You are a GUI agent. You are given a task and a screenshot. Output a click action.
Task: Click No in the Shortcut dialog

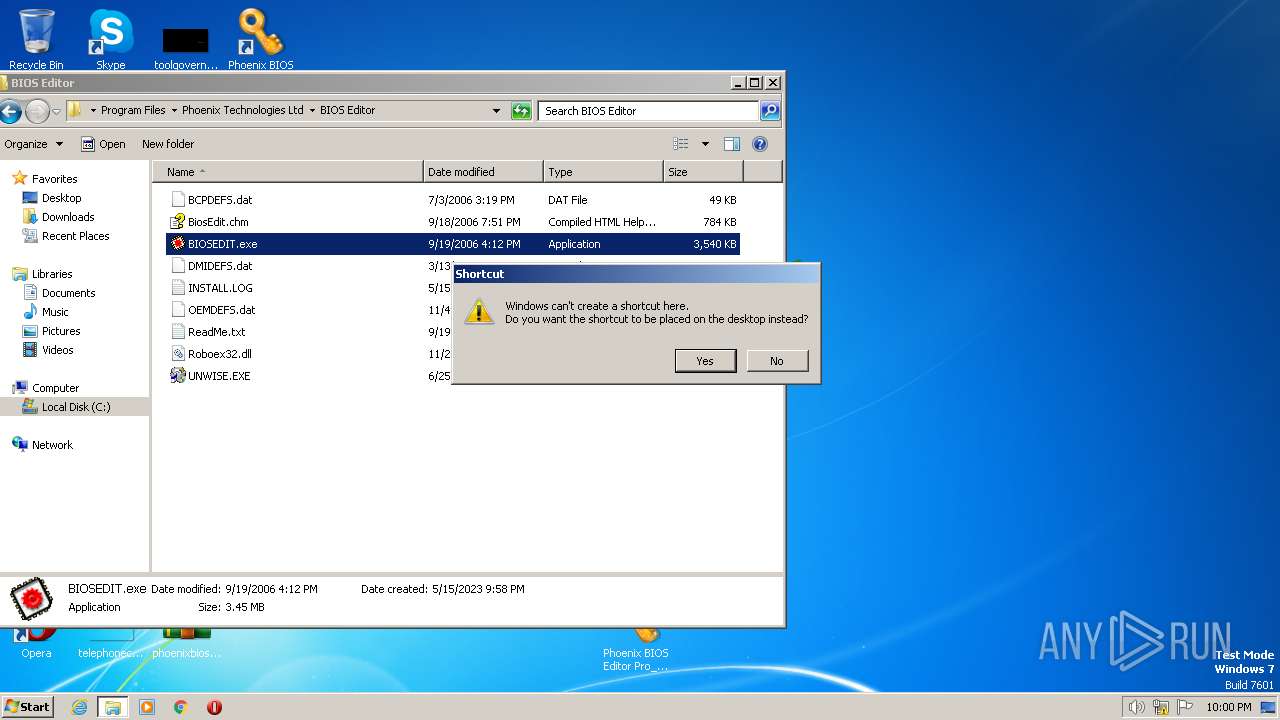tap(777, 361)
